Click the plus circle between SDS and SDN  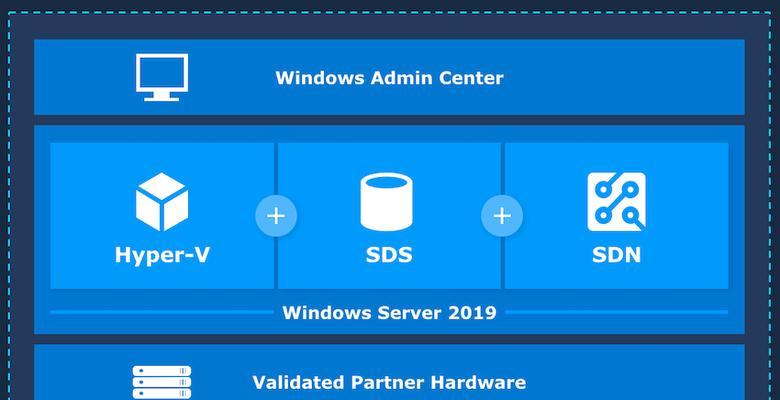tap(502, 216)
